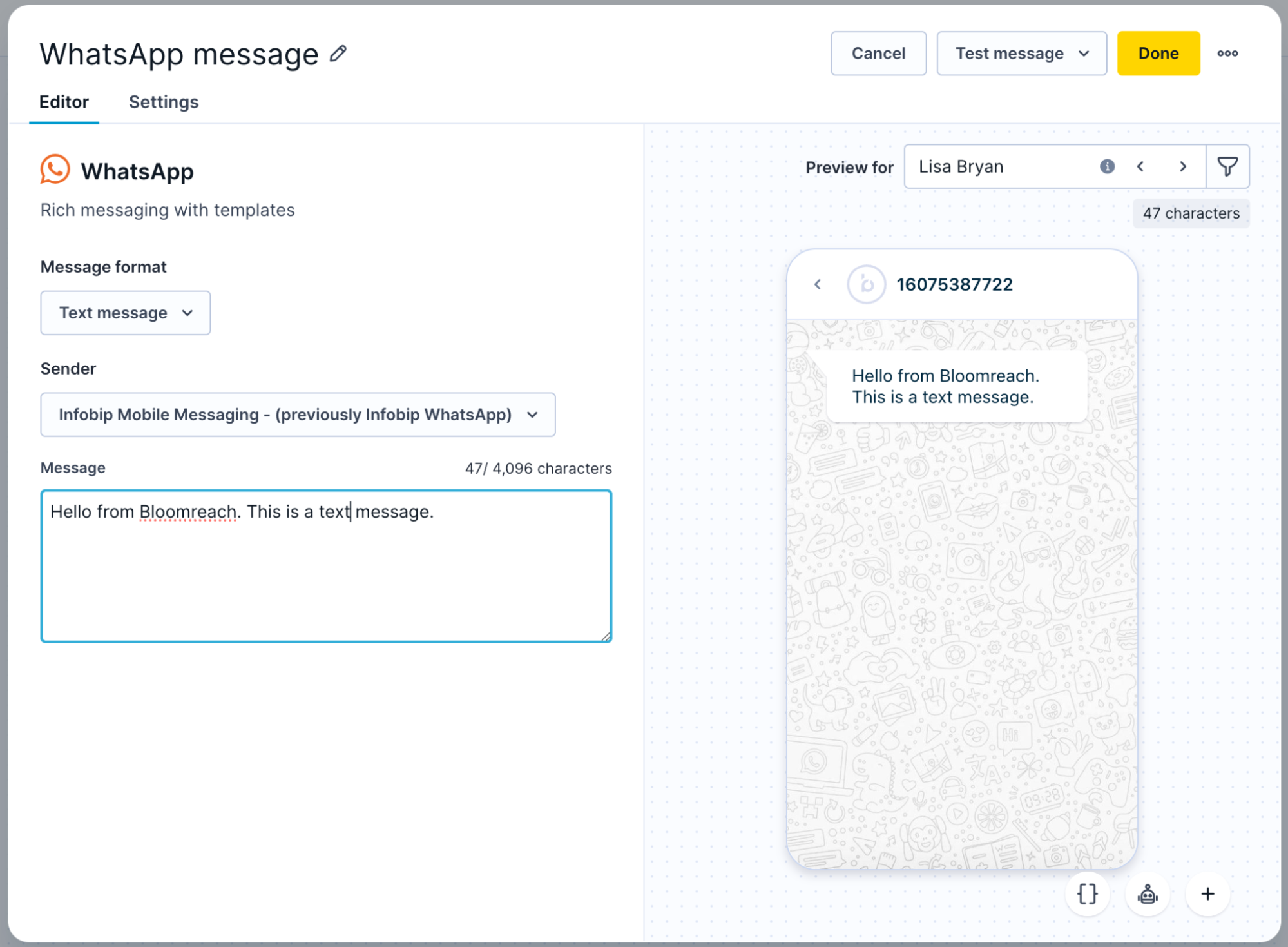Click the back arrow in phone preview
Viewport: 1288px width, 947px height.
817,284
